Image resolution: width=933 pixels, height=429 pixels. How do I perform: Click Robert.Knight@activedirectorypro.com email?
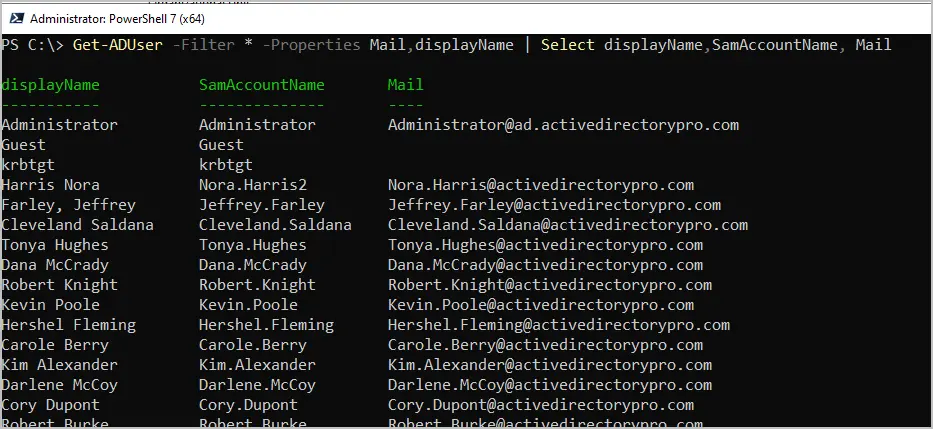550,285
